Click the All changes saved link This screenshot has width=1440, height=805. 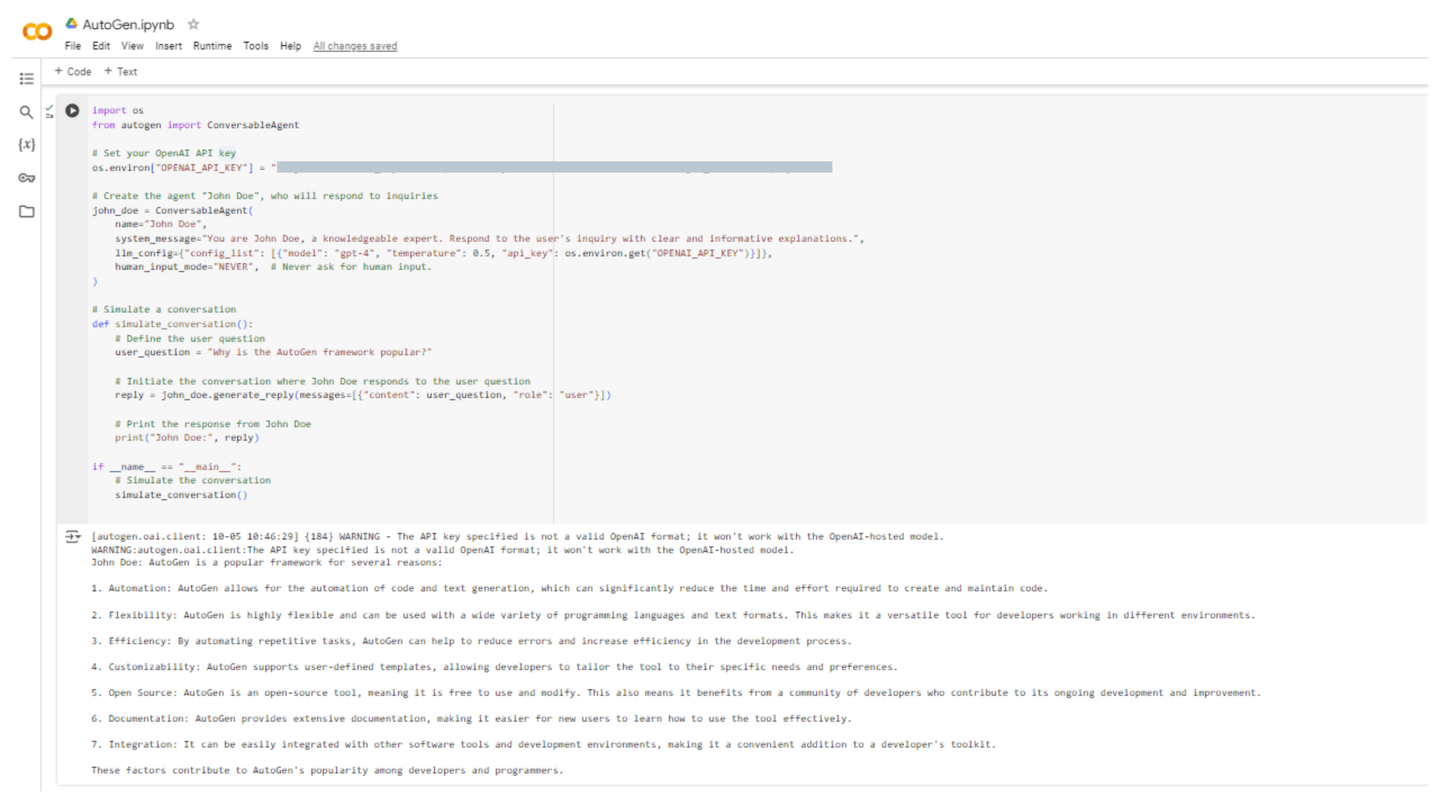[355, 46]
